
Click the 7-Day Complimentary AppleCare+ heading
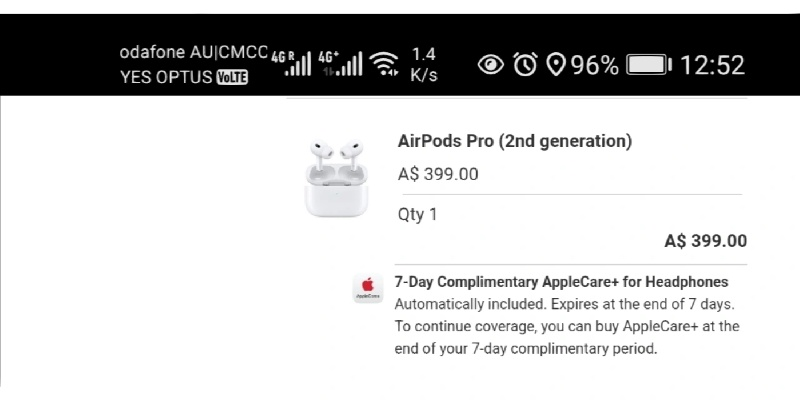(x=561, y=282)
